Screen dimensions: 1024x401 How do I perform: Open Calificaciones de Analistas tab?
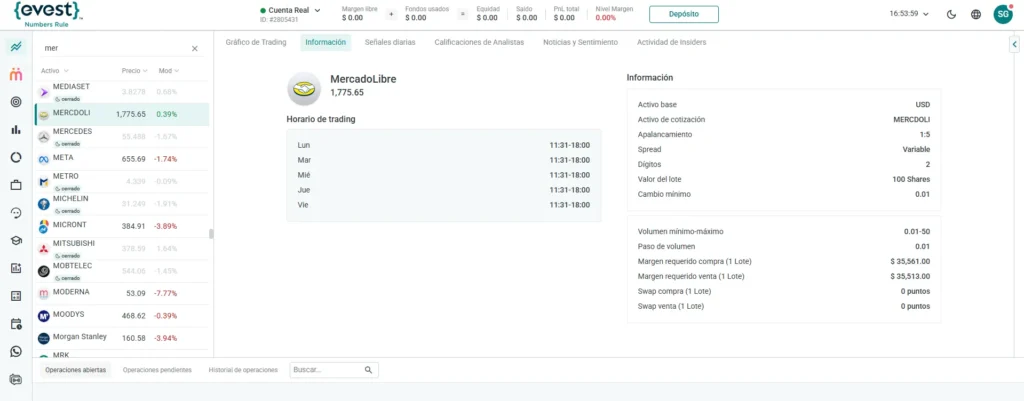coord(479,42)
